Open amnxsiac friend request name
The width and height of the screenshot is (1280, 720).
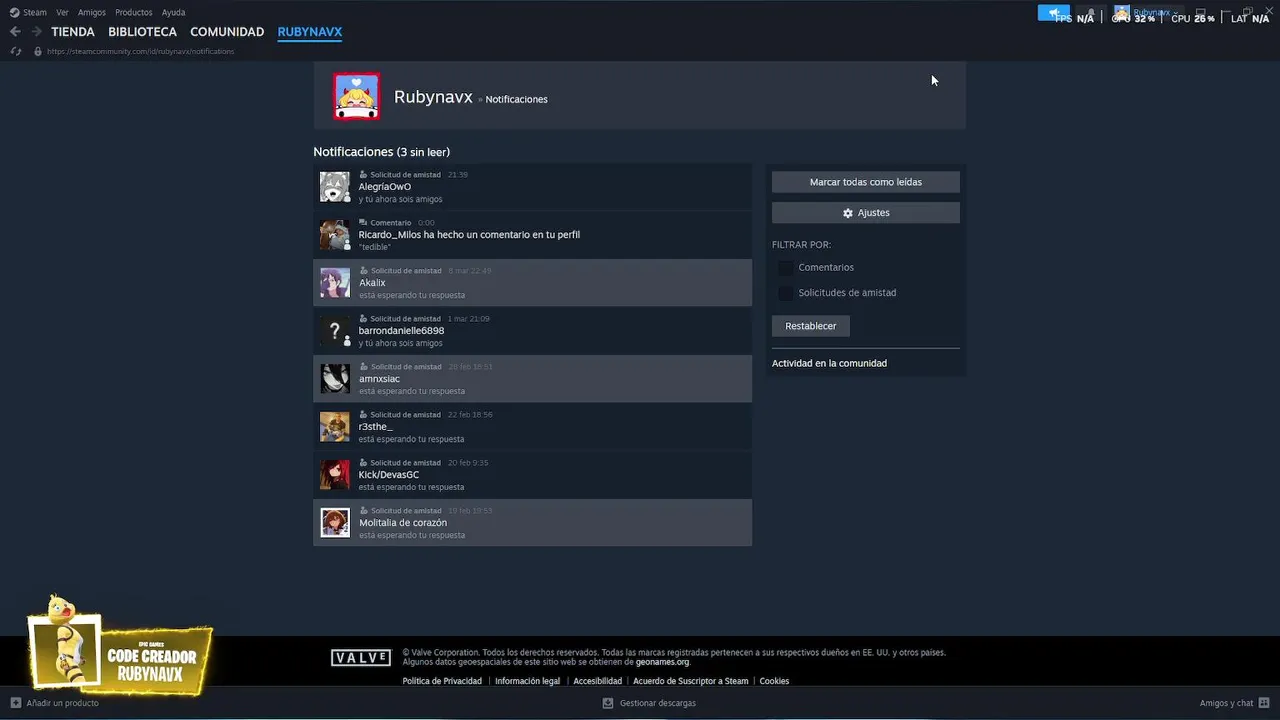[x=379, y=379]
